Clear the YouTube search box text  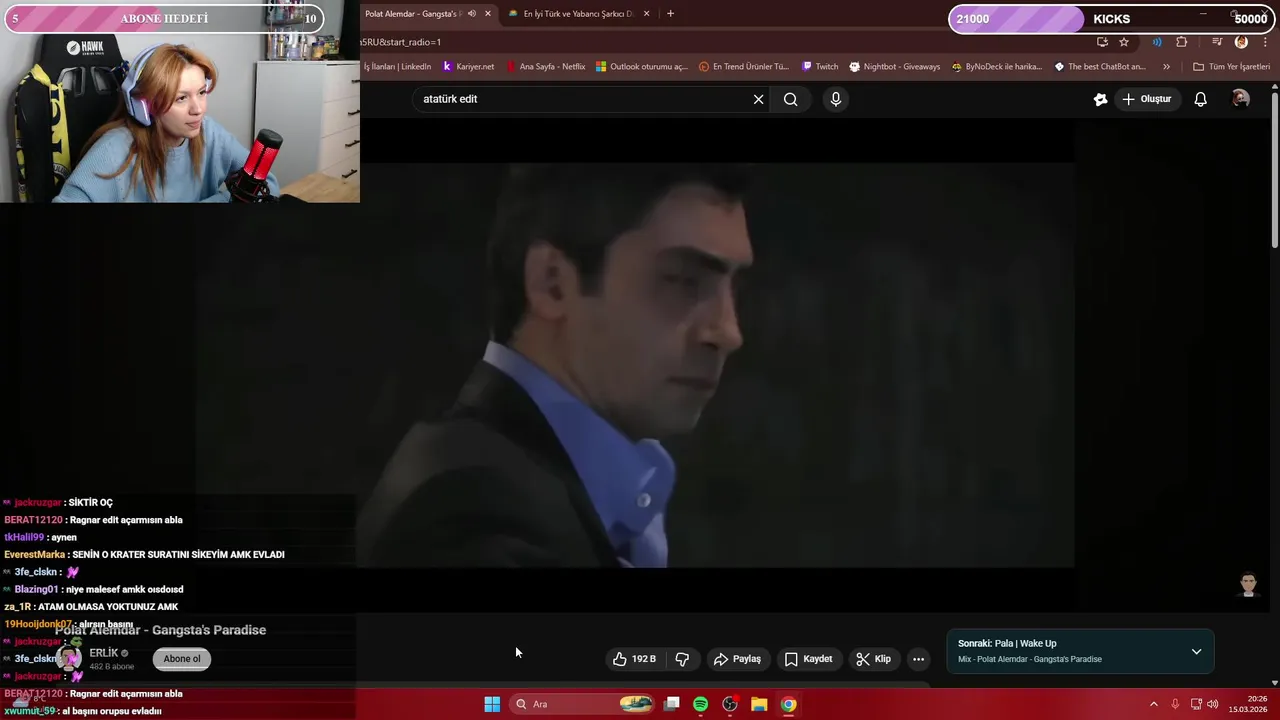point(758,99)
